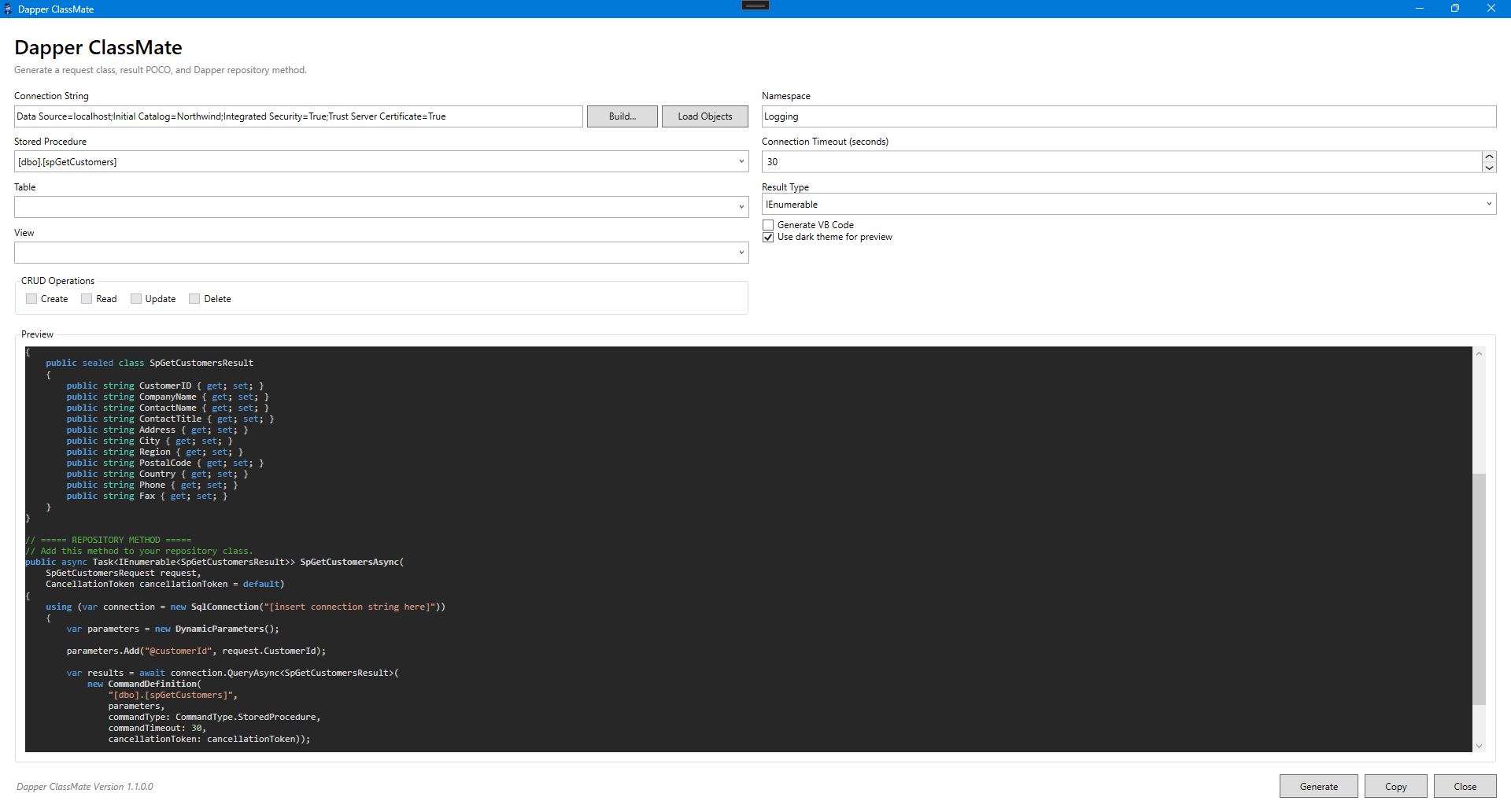Focus the Connection String input field
Screen dimensions: 1511x812
[298, 116]
